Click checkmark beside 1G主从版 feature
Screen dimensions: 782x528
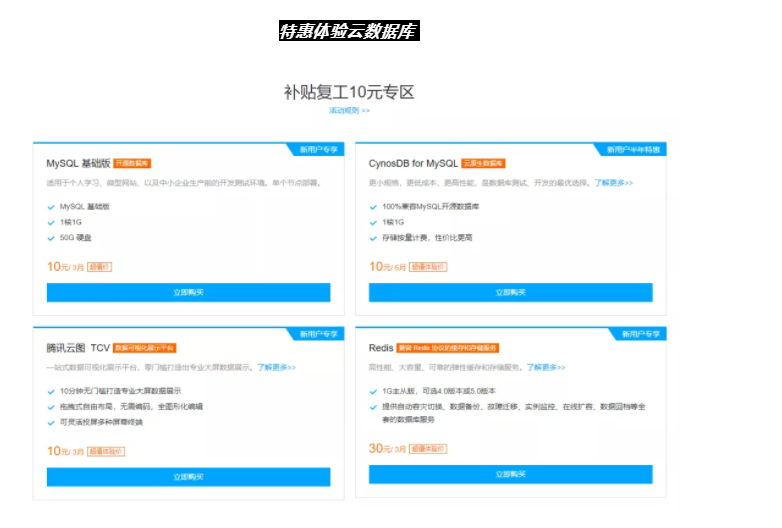(373, 391)
